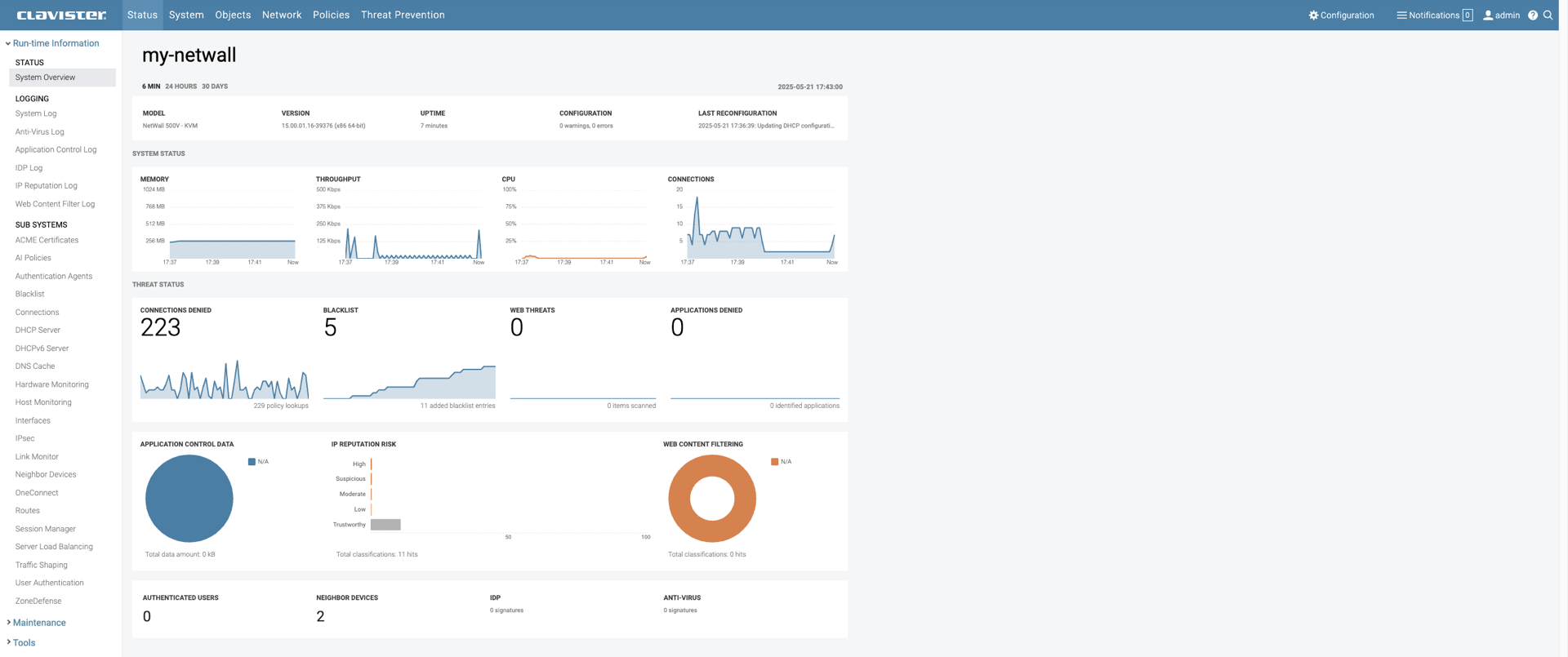Switch time range to 24 HOURS
Viewport: 1568px width, 657px height.
tap(180, 87)
